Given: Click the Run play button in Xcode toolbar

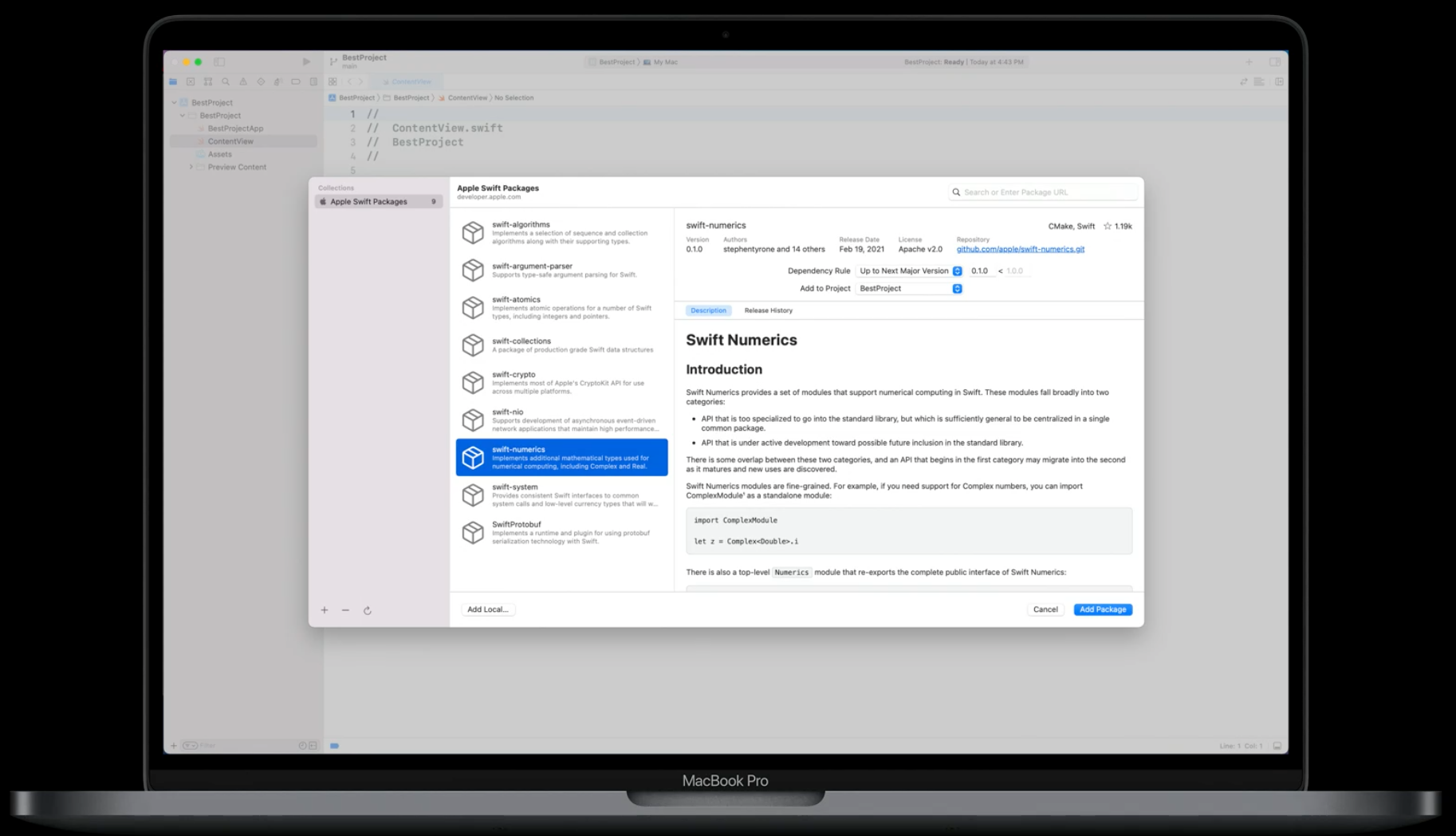Looking at the screenshot, I should 306,61.
